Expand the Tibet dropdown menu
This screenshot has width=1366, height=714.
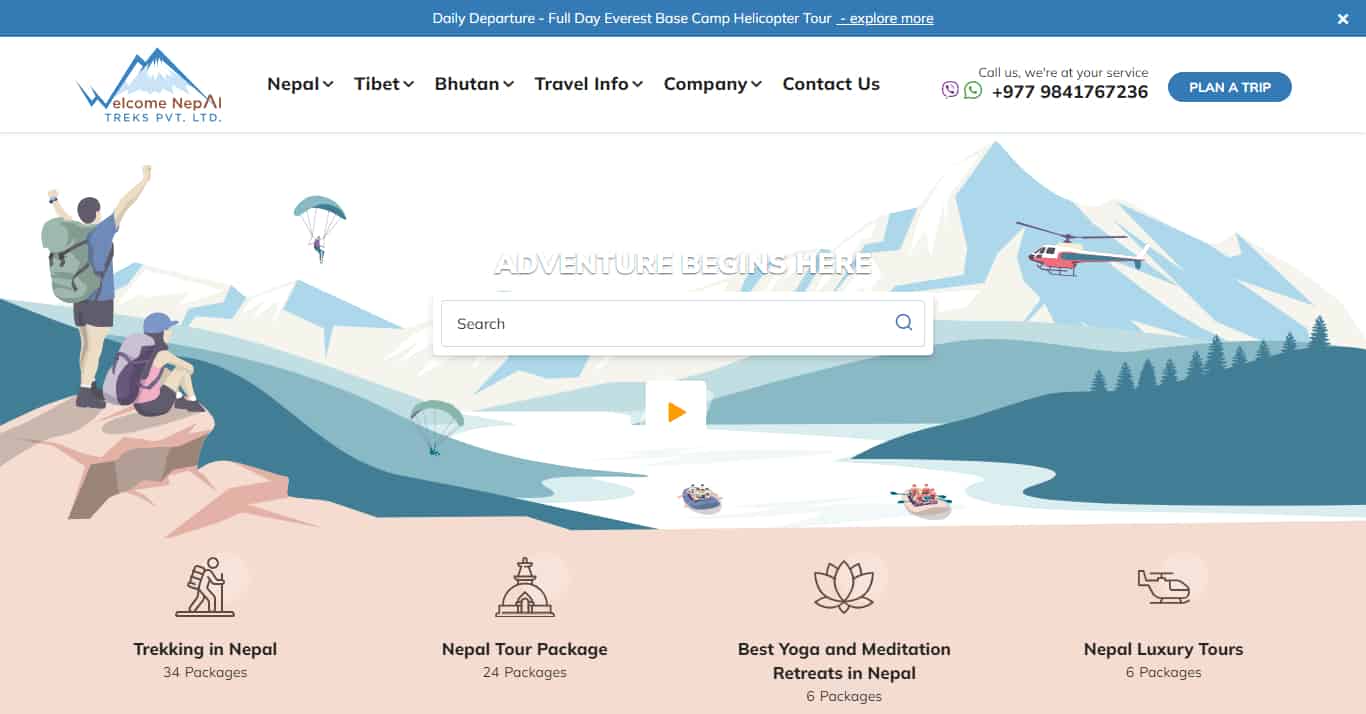[x=384, y=84]
